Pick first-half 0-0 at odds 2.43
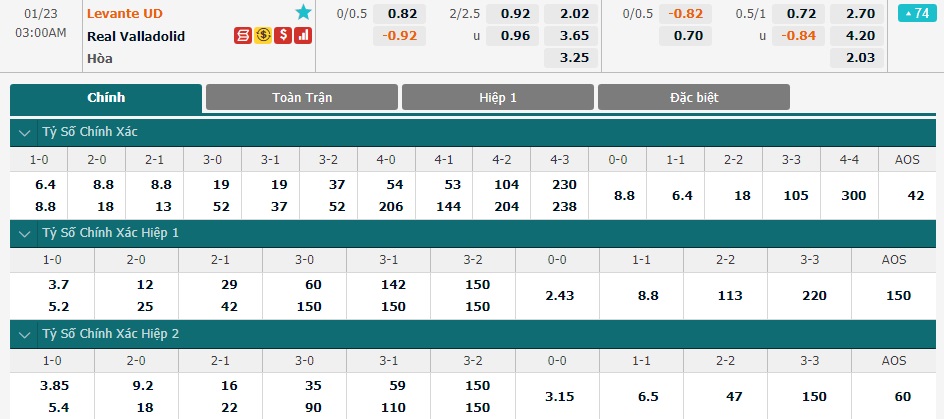 coord(557,296)
